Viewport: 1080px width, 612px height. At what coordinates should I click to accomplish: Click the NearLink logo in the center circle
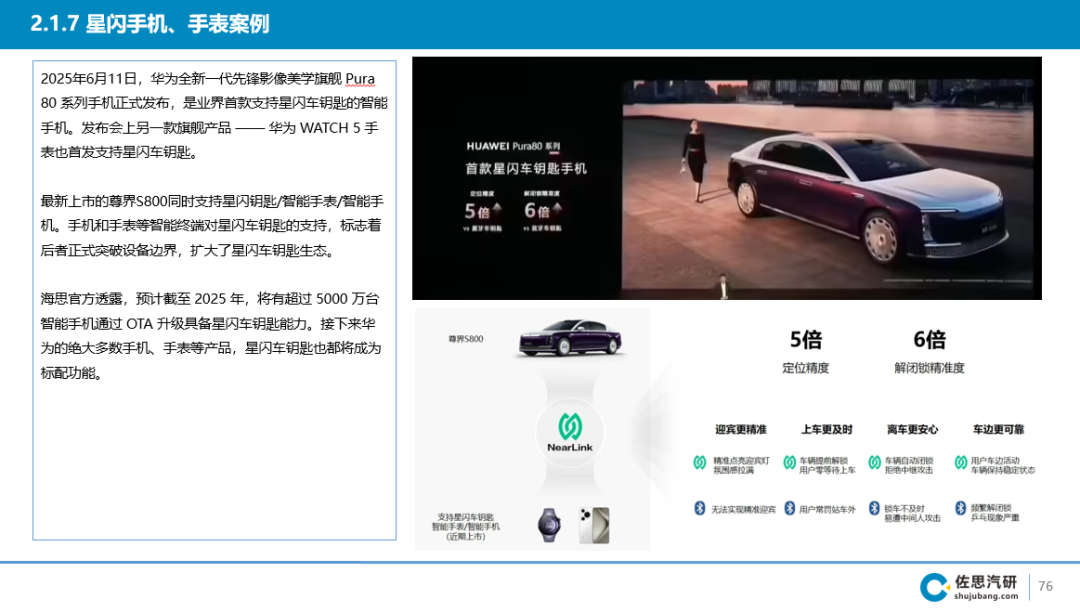click(x=570, y=430)
